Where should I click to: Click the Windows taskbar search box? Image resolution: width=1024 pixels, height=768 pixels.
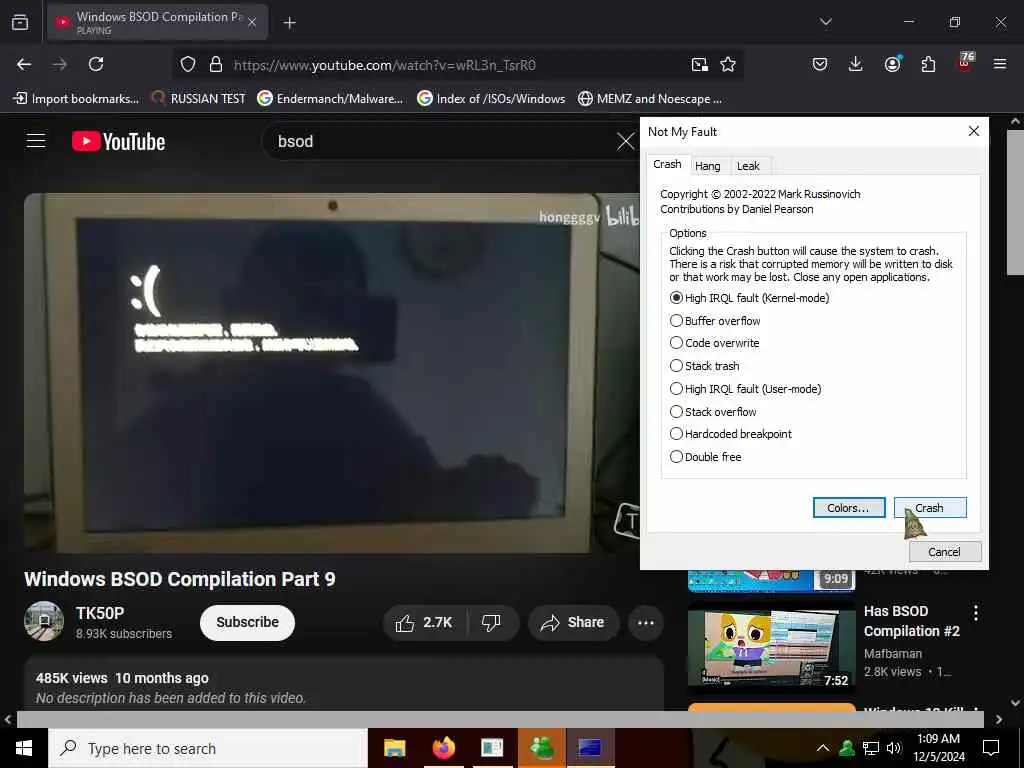click(x=208, y=748)
